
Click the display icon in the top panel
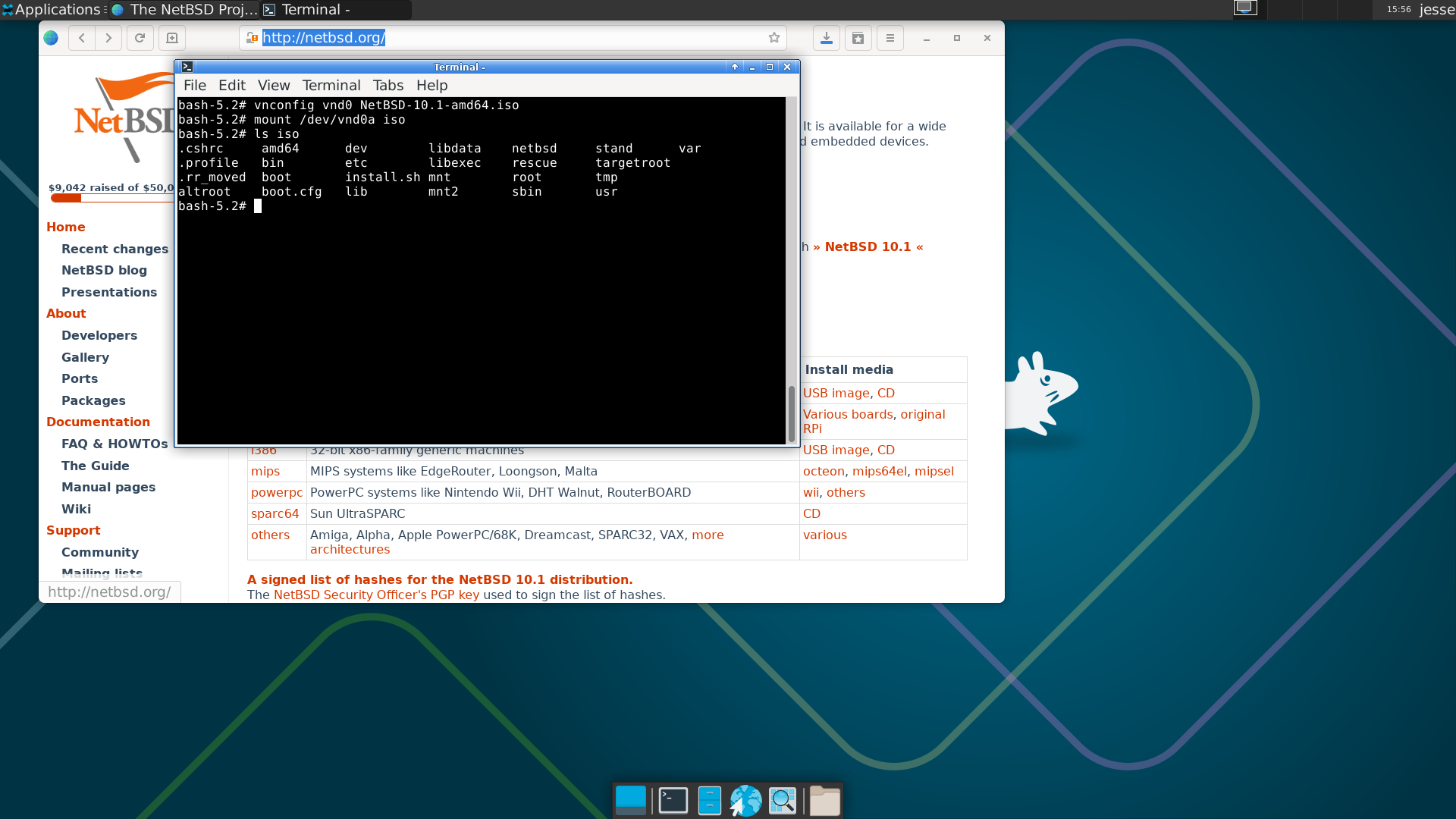coord(1245,8)
